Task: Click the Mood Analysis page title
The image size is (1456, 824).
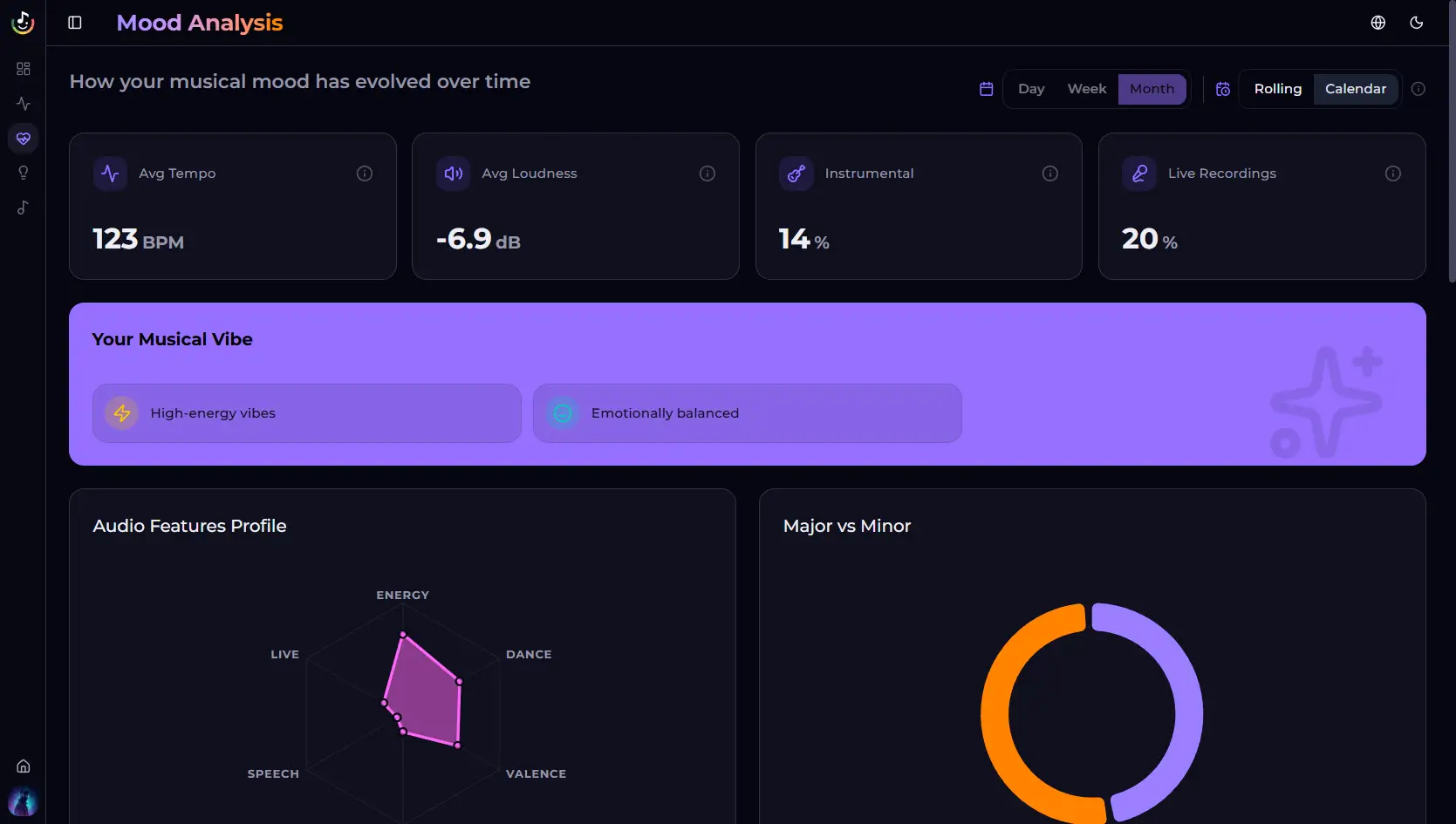Action: [200, 23]
